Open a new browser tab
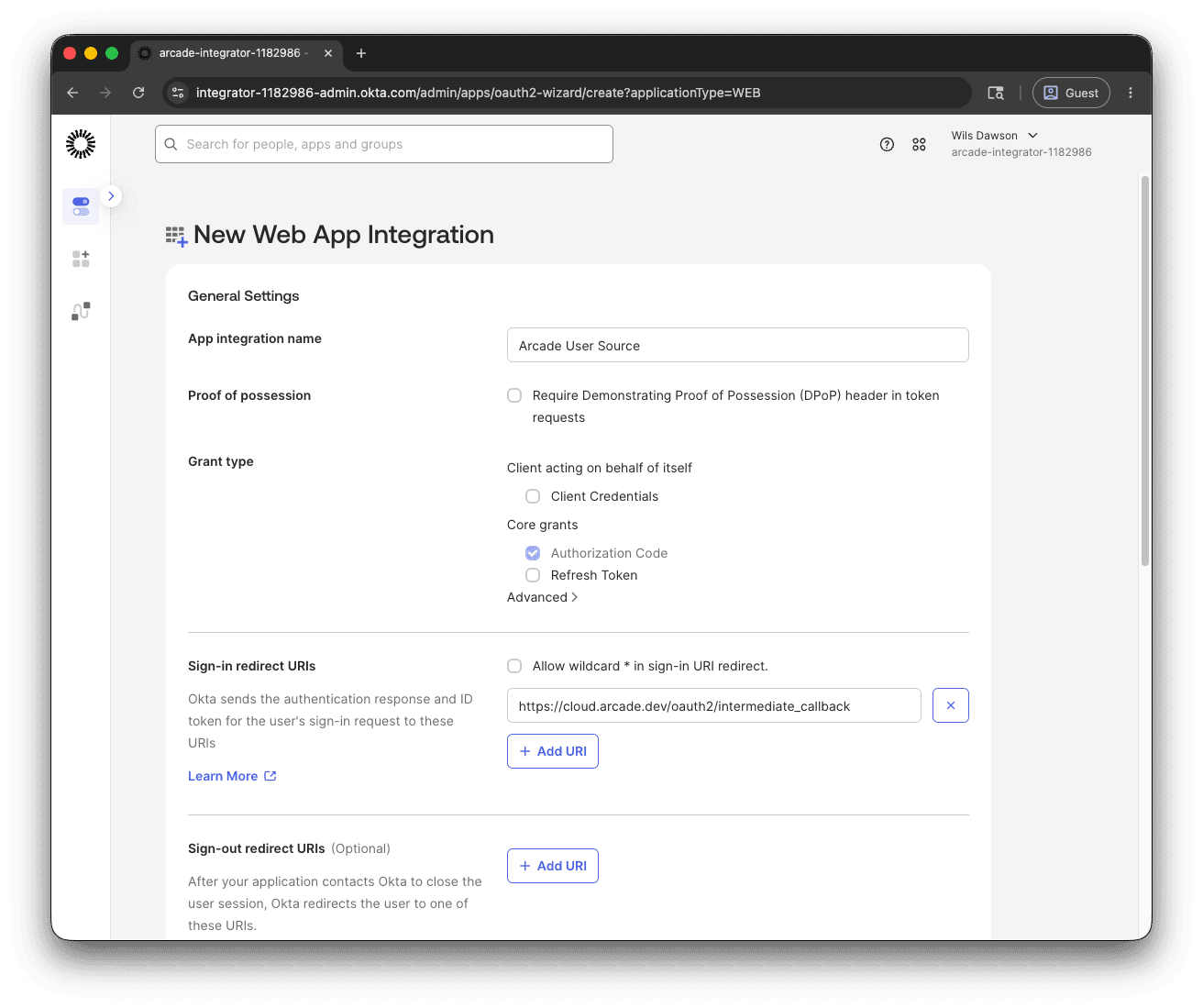 (361, 53)
